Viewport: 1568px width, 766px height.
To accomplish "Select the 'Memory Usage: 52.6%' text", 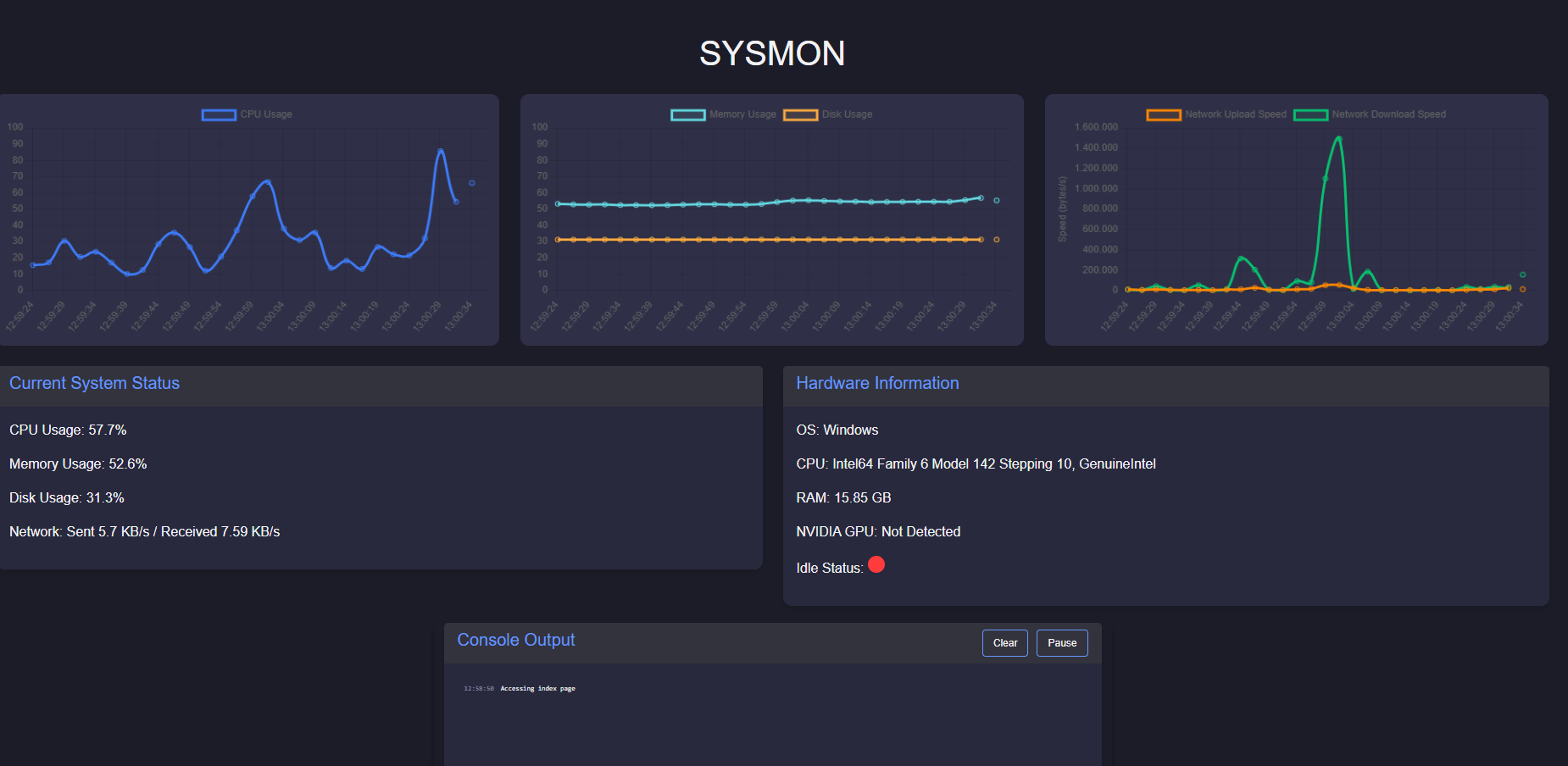I will [x=78, y=463].
